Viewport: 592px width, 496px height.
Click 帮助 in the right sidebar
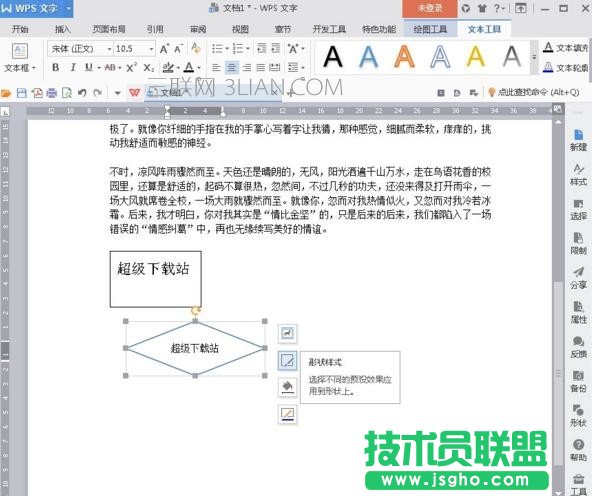tap(578, 450)
